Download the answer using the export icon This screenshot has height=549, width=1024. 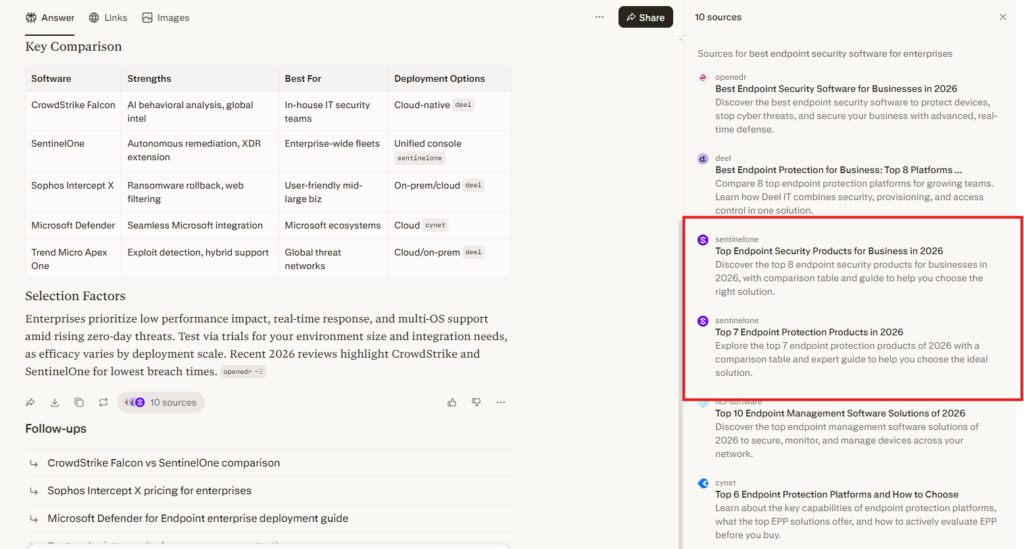point(55,402)
